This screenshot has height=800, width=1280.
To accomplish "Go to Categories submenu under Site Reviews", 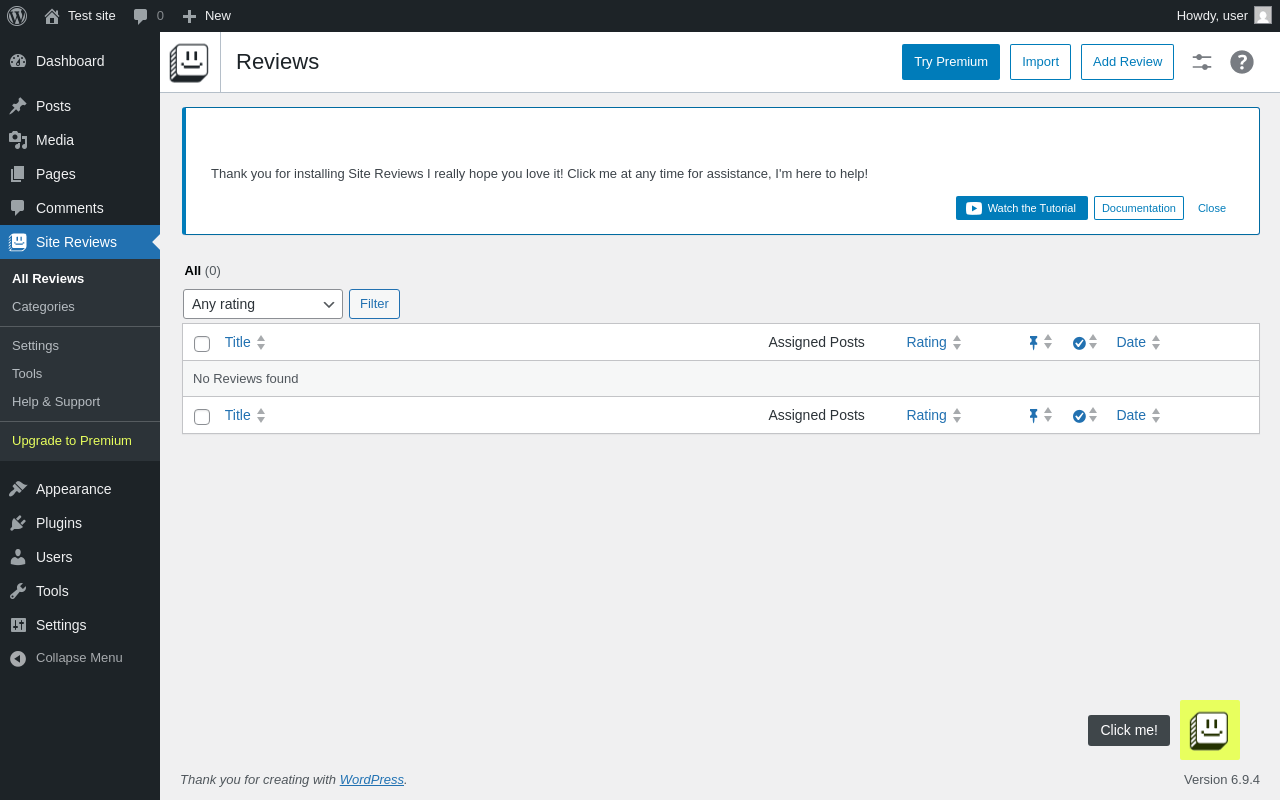I will [43, 307].
